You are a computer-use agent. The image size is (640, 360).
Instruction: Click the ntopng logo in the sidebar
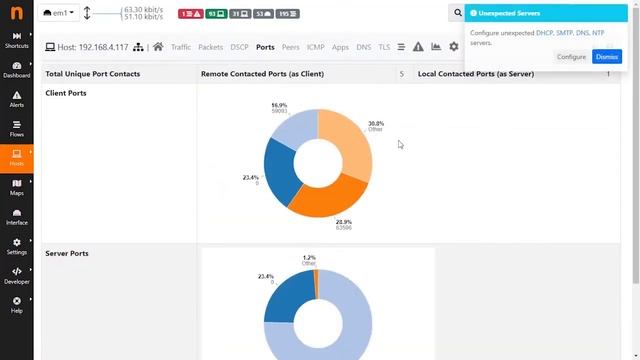pyautogui.click(x=16, y=13)
